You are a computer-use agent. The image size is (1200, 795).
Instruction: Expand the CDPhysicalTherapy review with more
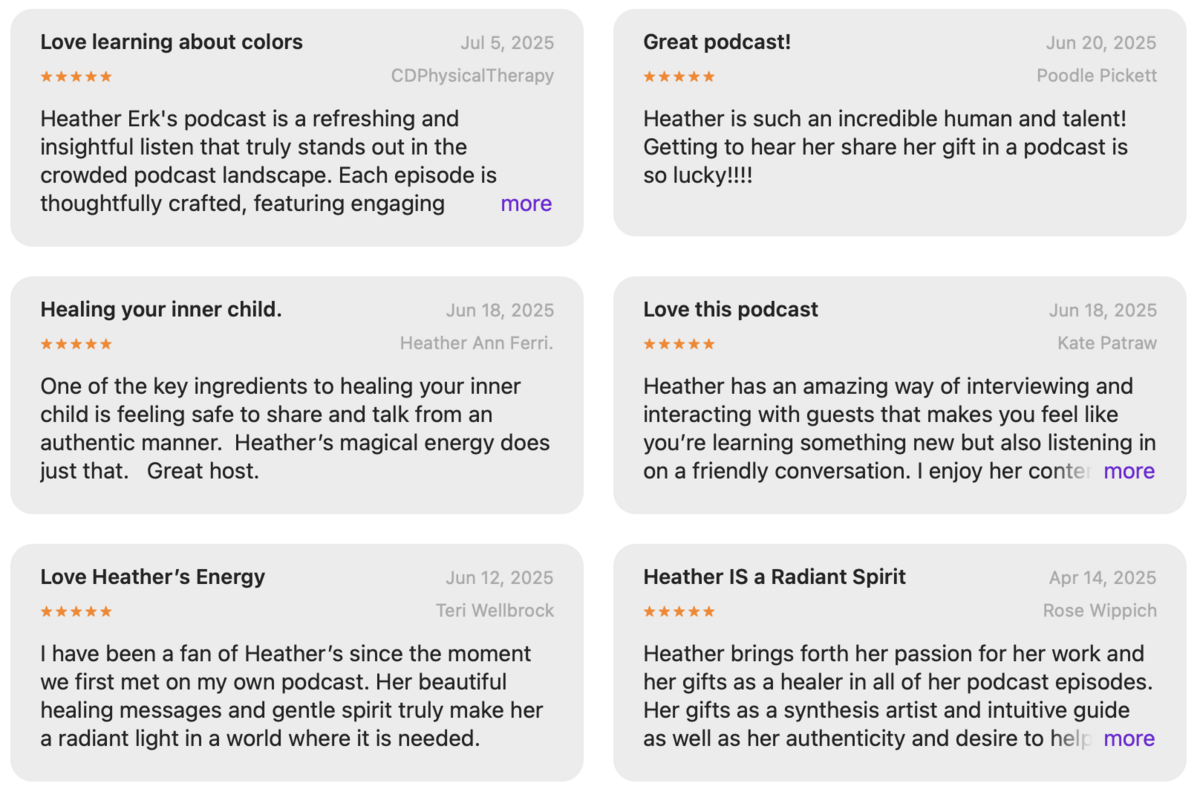[x=526, y=204]
